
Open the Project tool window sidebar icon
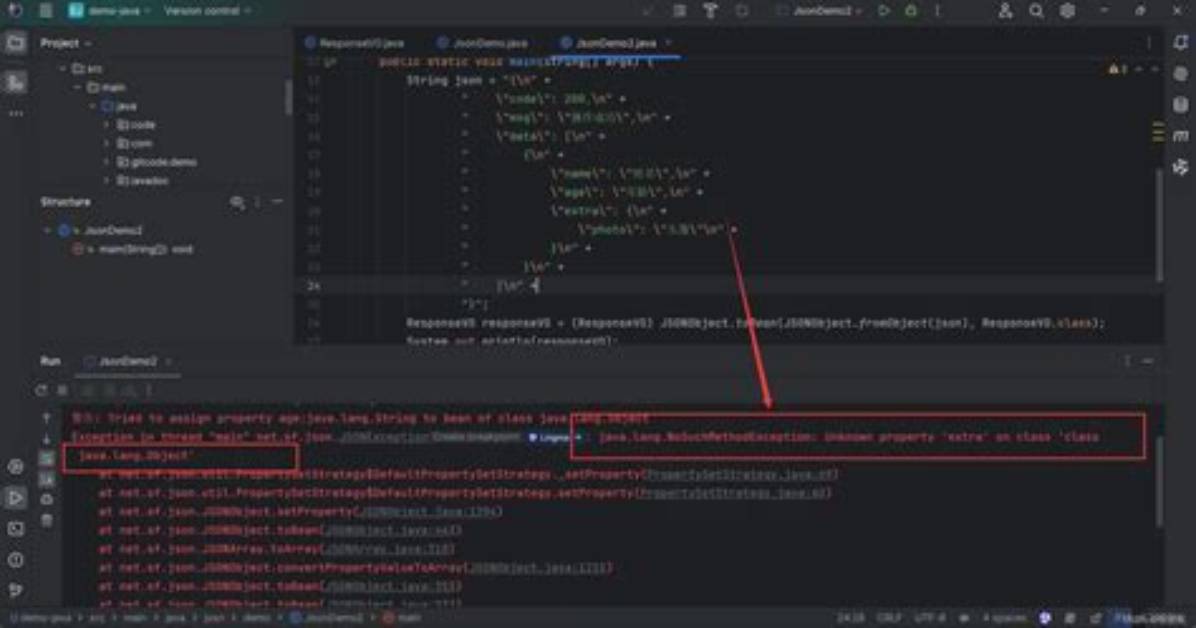pos(15,43)
